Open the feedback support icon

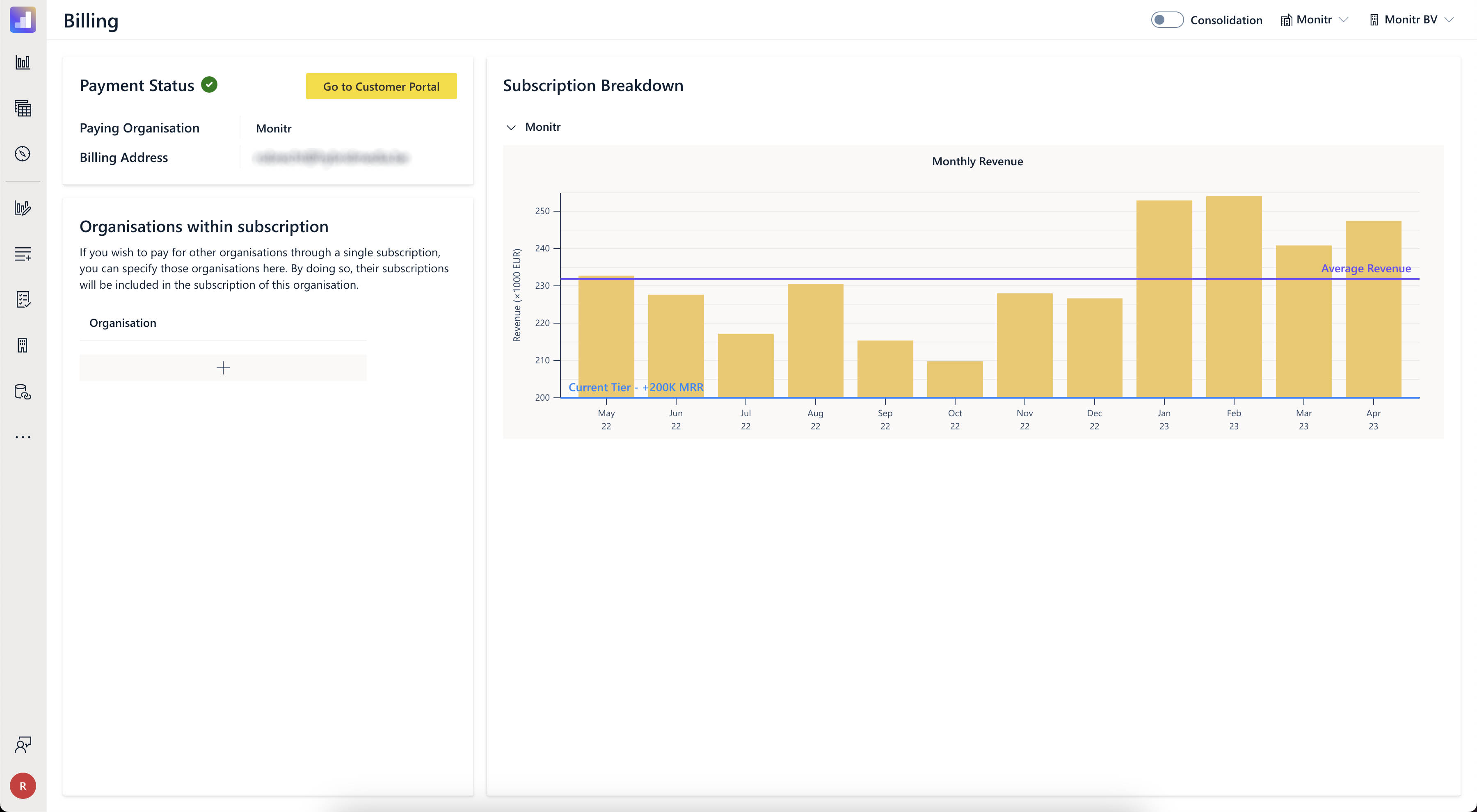coord(23,744)
